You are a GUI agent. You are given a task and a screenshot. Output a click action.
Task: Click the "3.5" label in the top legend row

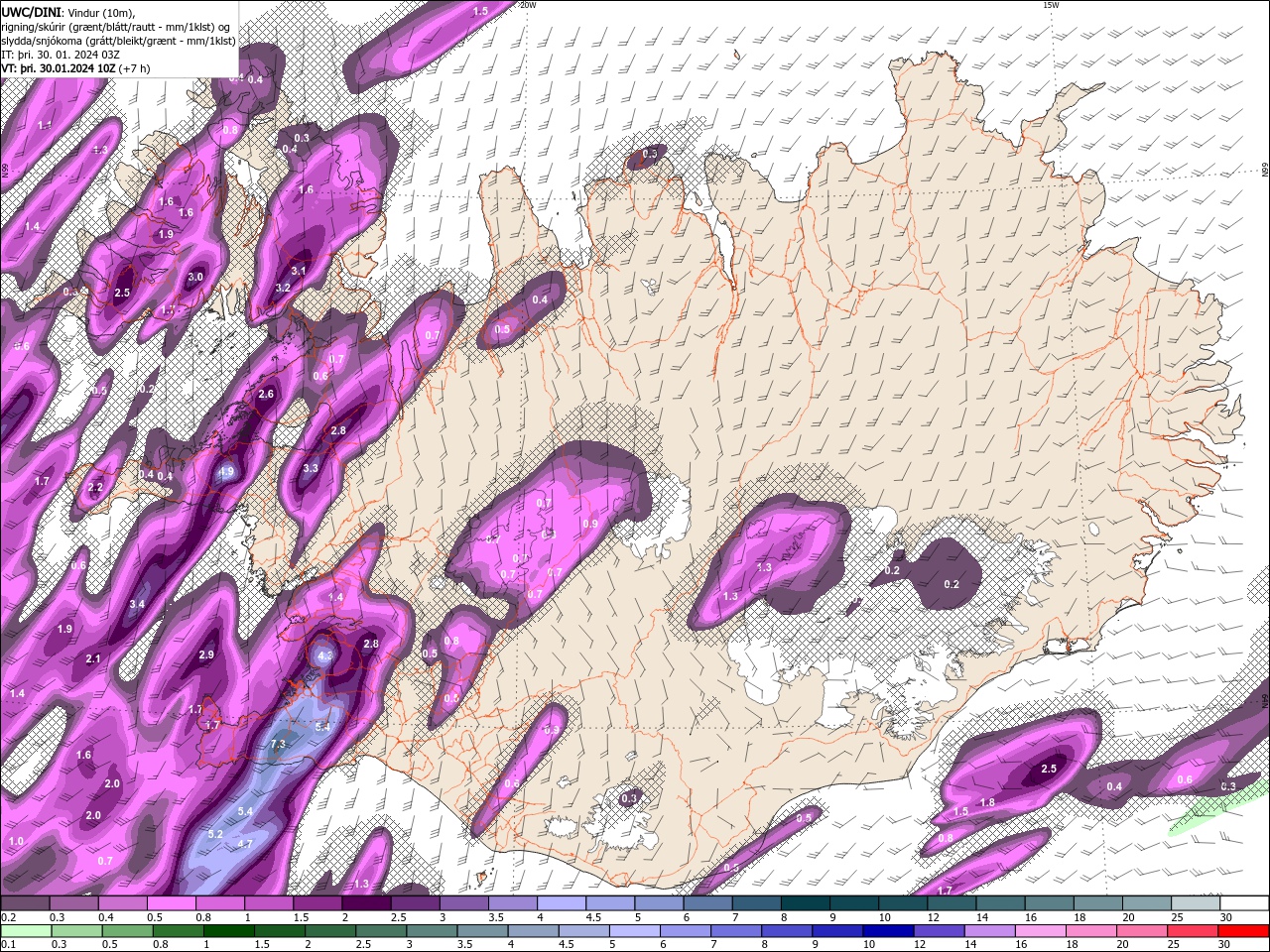click(x=494, y=917)
